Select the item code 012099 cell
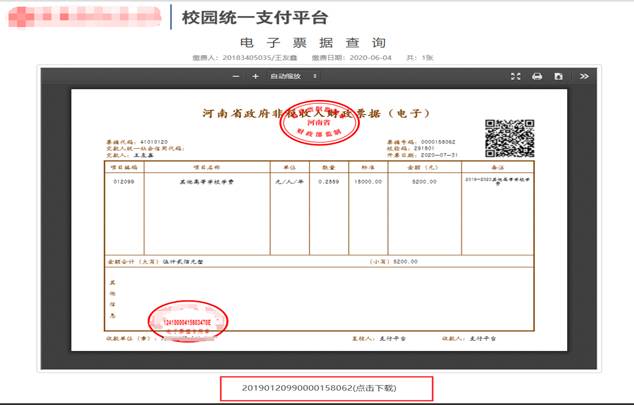The image size is (634, 405). coord(123,183)
